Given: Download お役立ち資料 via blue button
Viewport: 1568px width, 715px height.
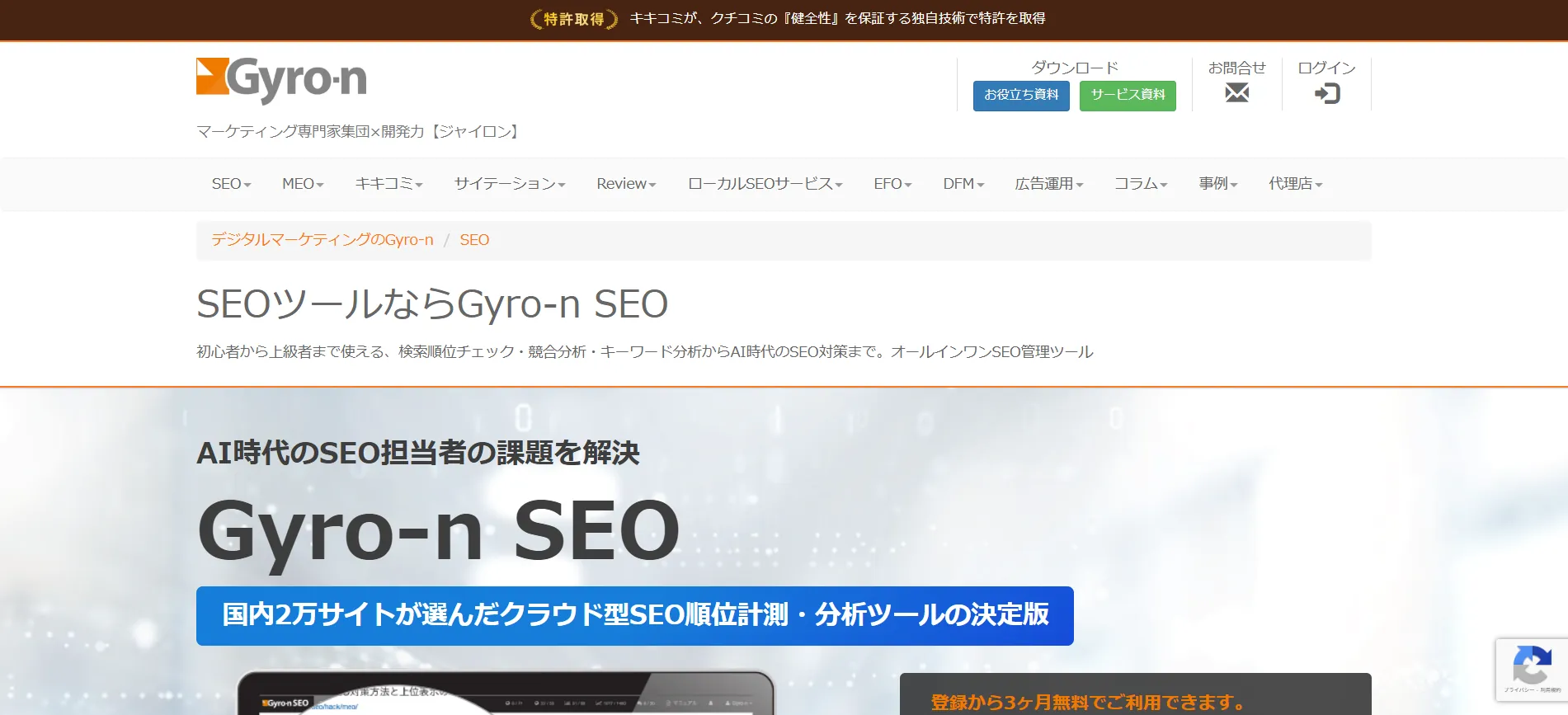Looking at the screenshot, I should click(1021, 96).
